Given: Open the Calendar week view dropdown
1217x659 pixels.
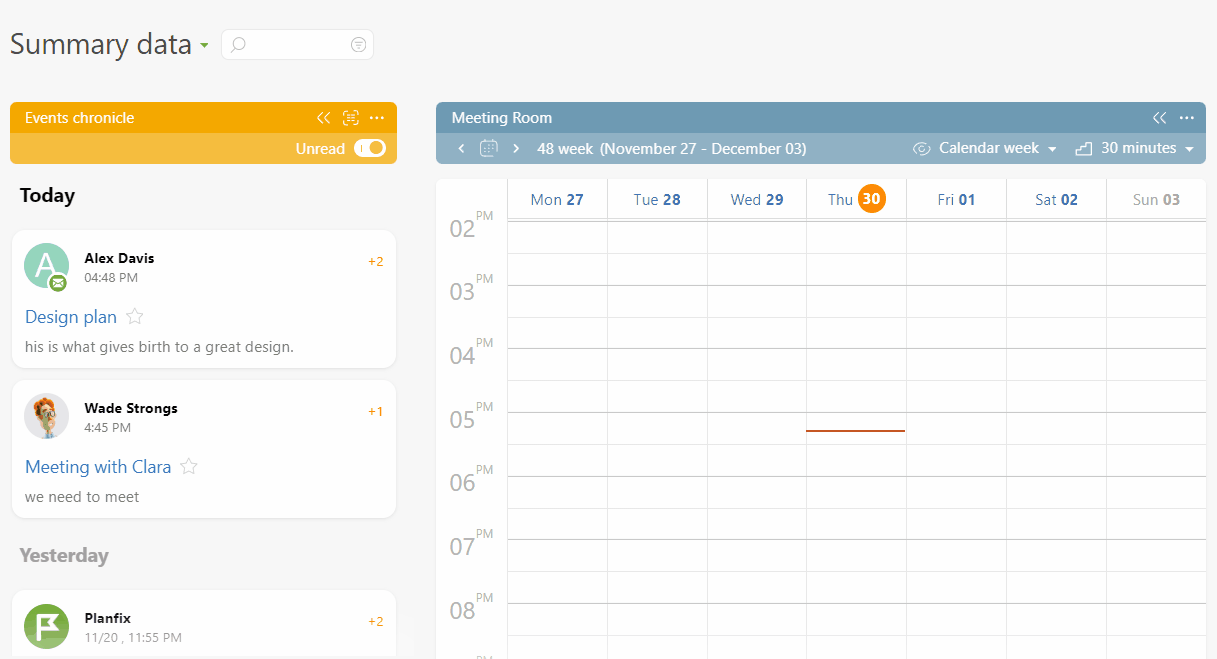Looking at the screenshot, I should click(998, 149).
